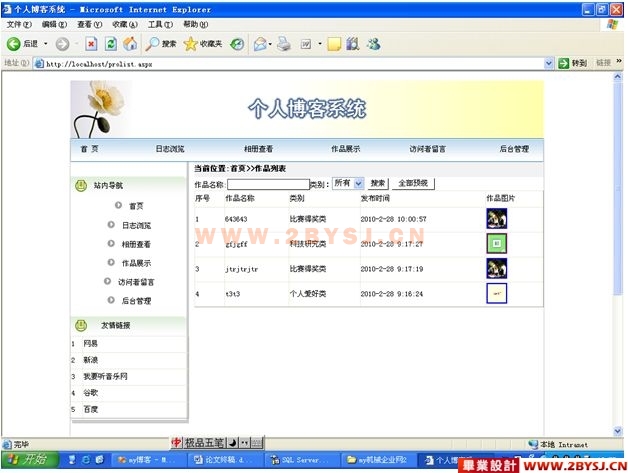Open the 收藏(A) menu

pyautogui.click(x=125, y=24)
